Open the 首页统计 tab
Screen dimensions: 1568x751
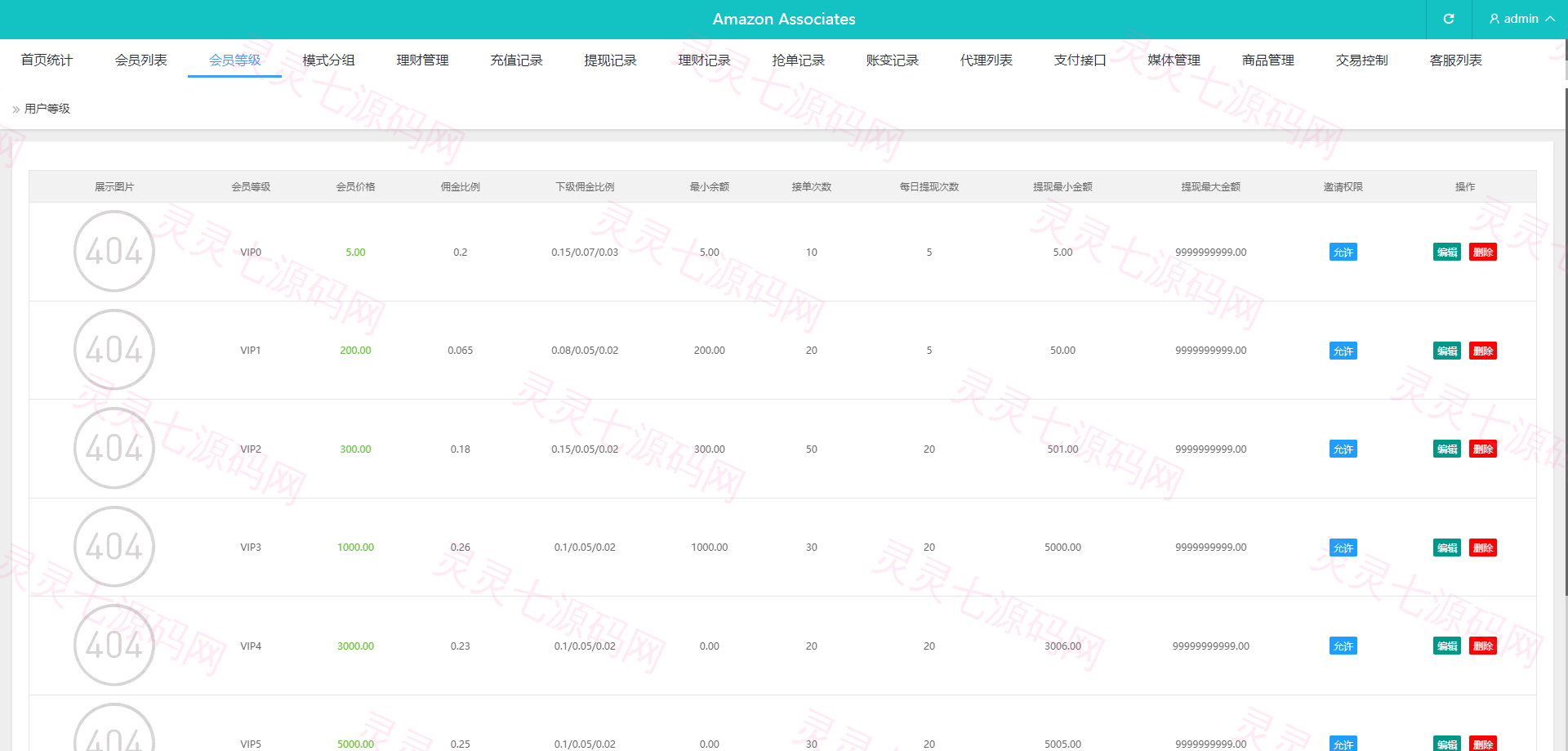[x=47, y=60]
